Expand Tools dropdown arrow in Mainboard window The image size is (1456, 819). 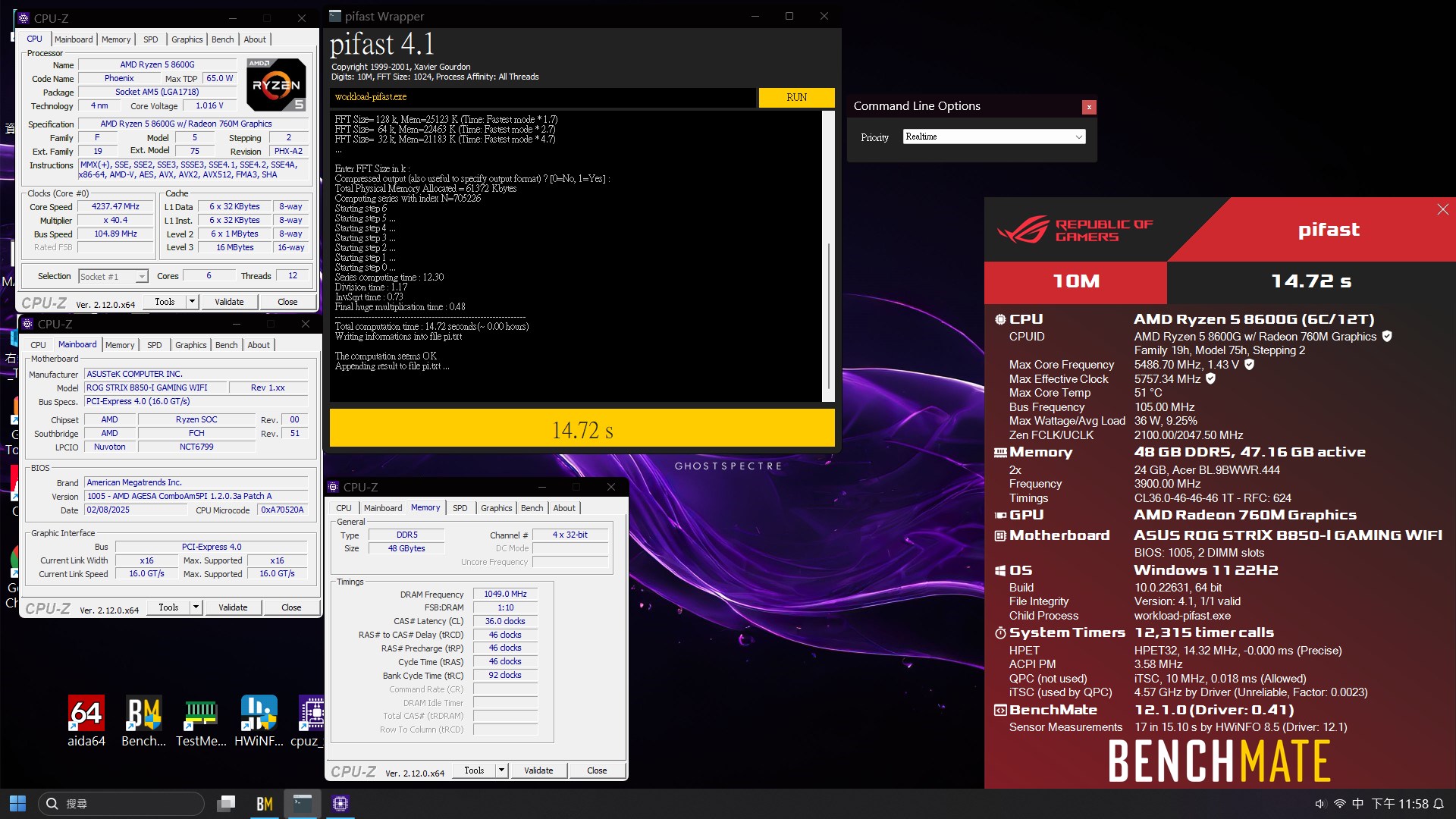(196, 607)
